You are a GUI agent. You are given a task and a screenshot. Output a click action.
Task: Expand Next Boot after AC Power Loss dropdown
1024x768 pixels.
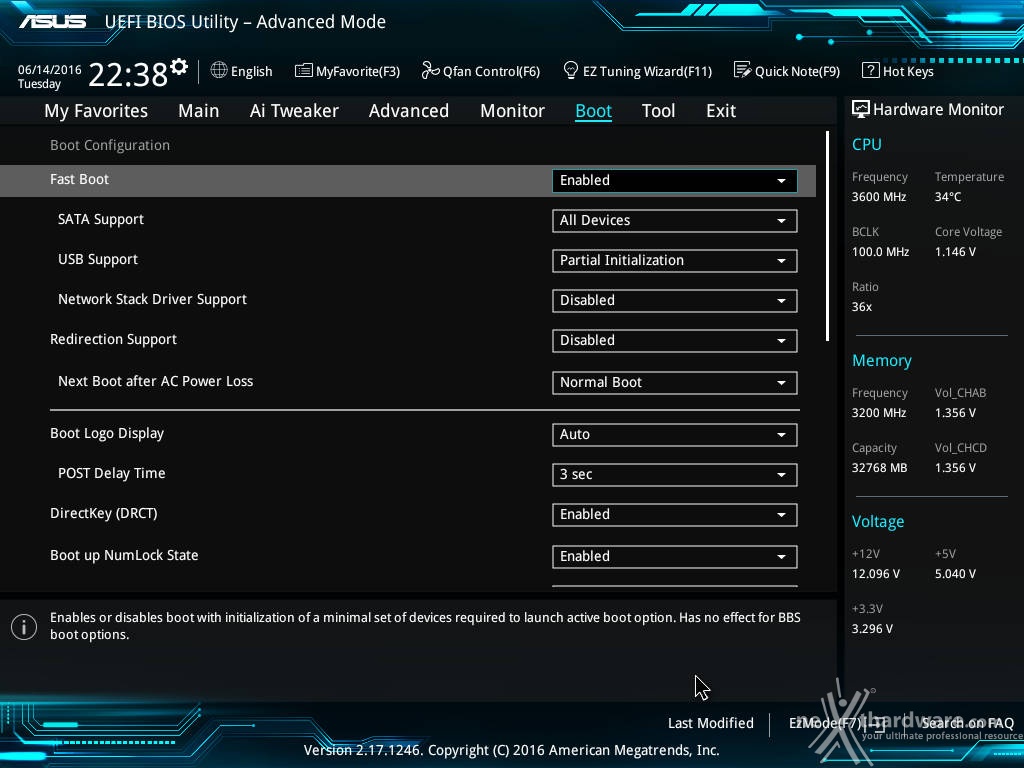[675, 383]
